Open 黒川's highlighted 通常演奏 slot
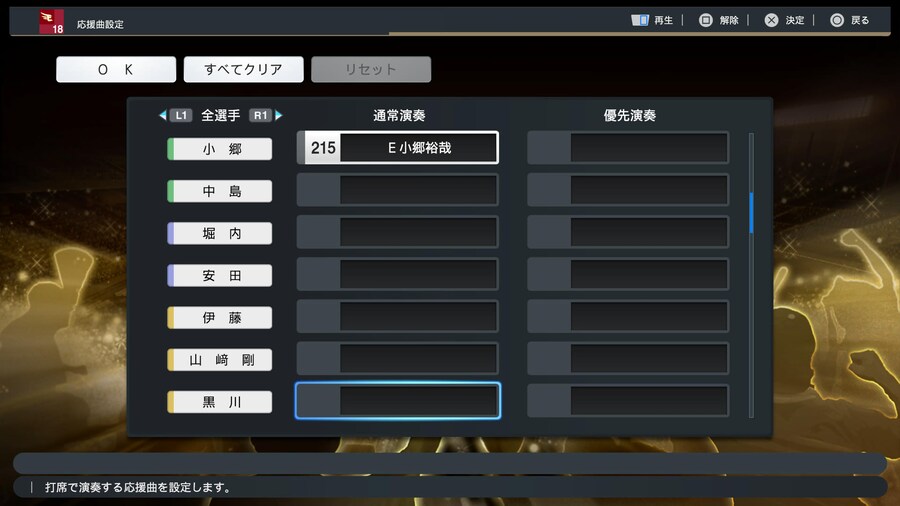Screen dimensions: 900x506 pyautogui.click(x=398, y=400)
